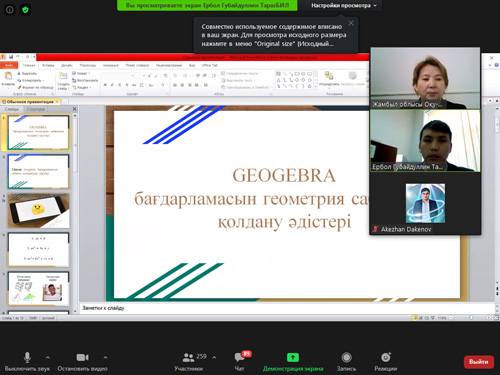The image size is (500, 375).
Task: Click Восстановить reset slide button
Action: [85, 80]
